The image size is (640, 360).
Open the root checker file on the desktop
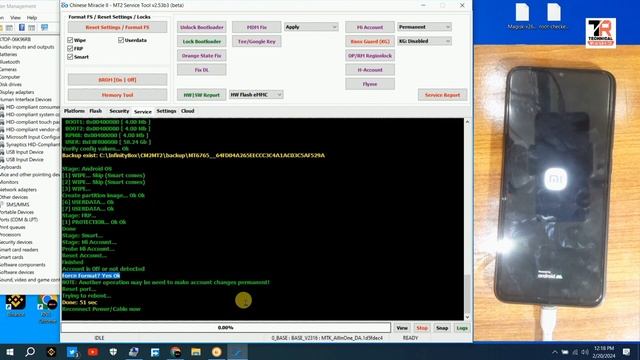(554, 16)
